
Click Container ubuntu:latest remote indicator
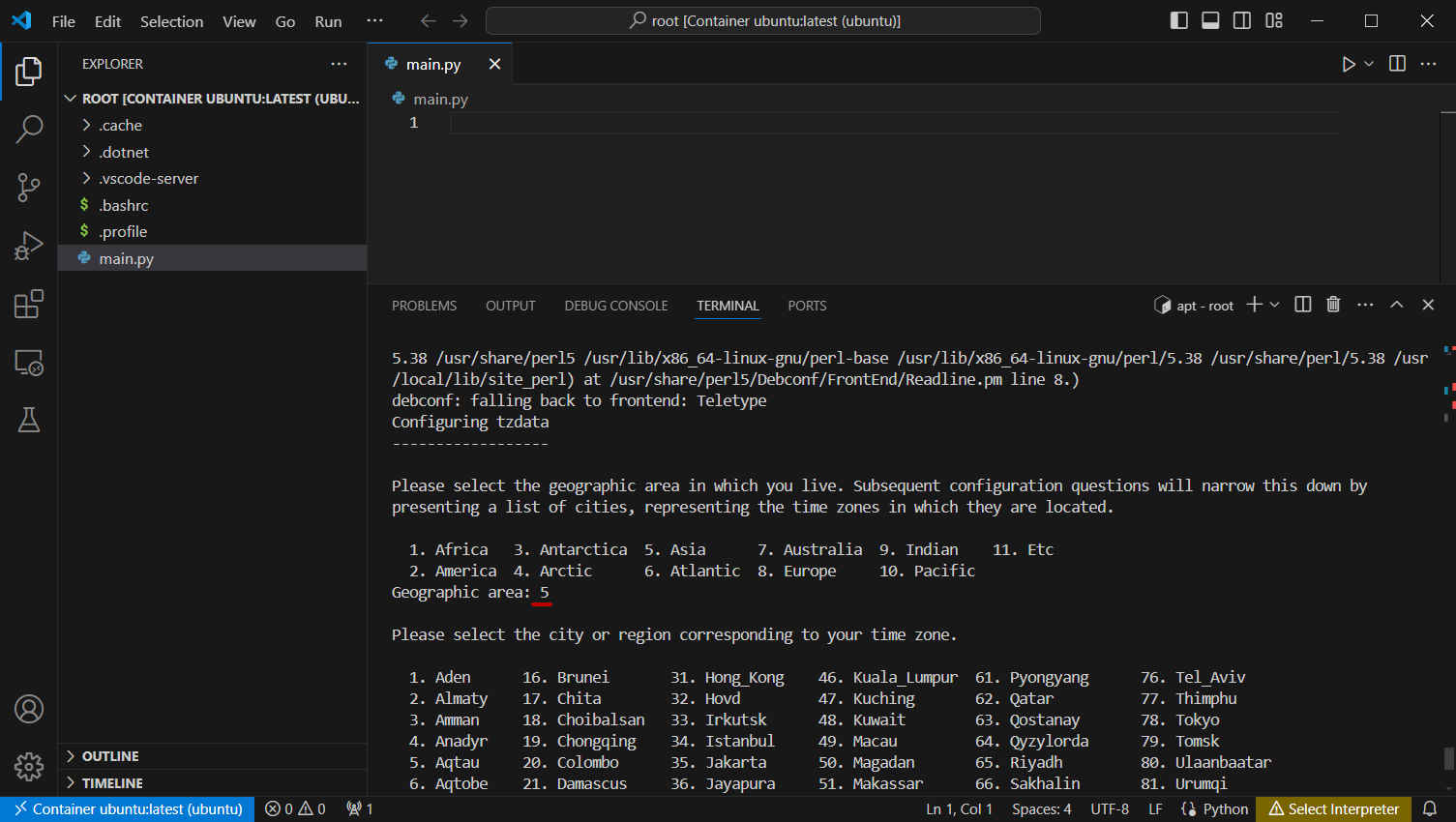(x=128, y=809)
